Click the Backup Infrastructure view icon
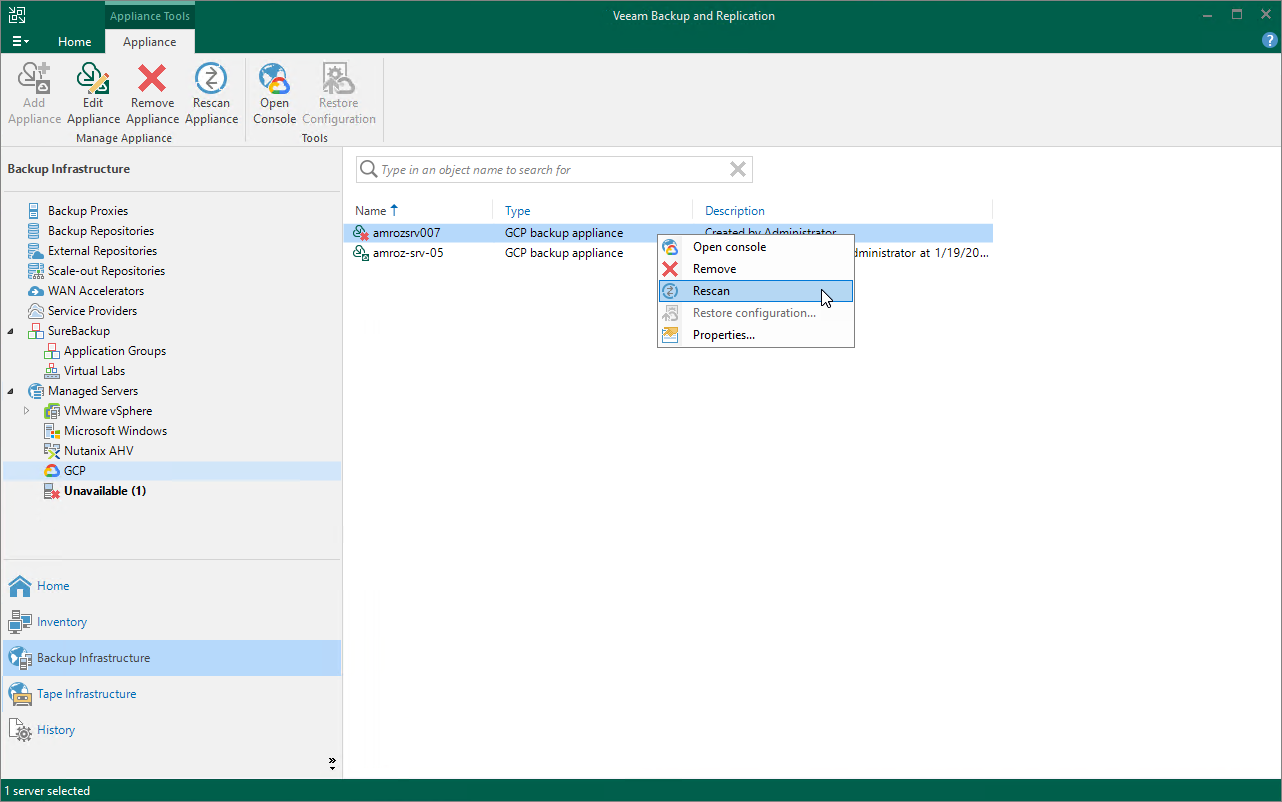The height and width of the screenshot is (802, 1282). pyautogui.click(x=20, y=658)
